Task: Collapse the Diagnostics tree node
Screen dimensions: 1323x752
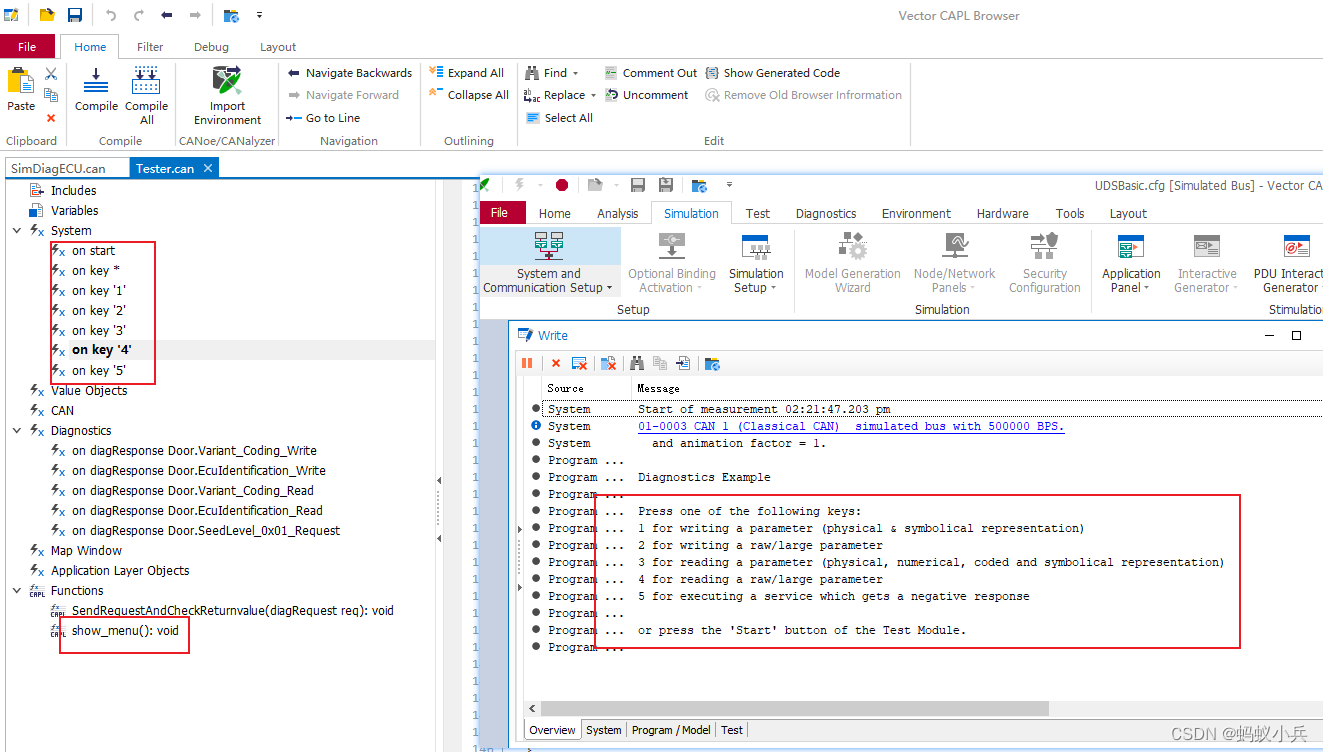Action: (x=17, y=431)
